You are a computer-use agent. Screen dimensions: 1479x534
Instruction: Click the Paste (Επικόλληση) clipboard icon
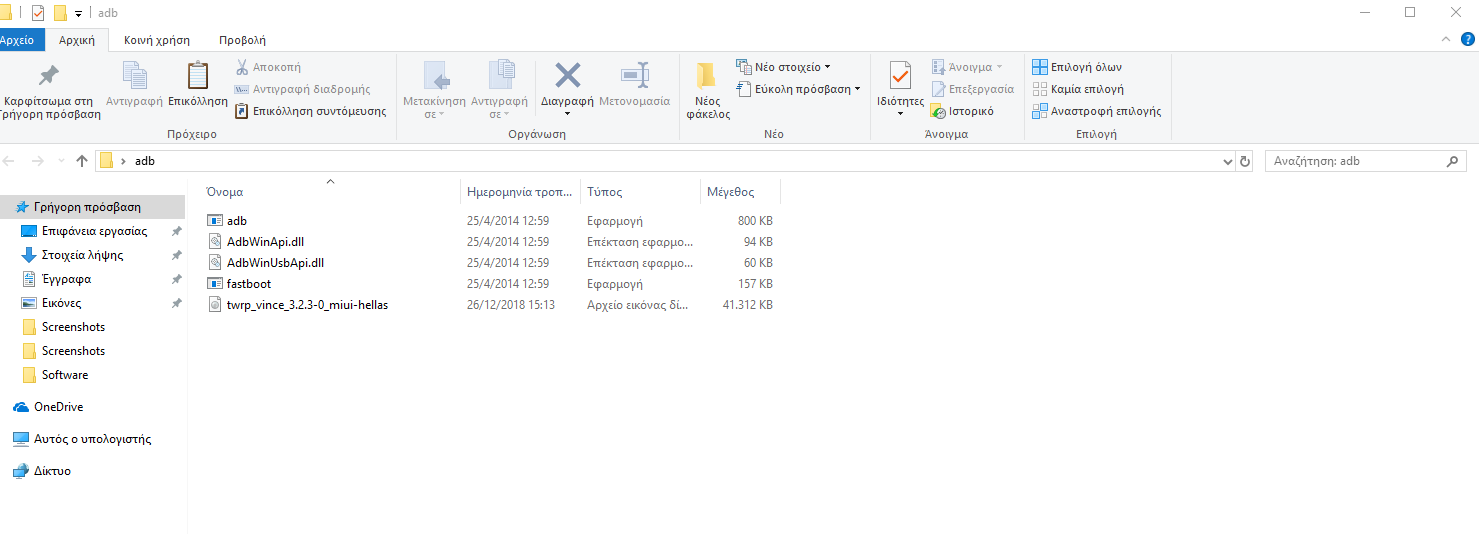pyautogui.click(x=198, y=77)
